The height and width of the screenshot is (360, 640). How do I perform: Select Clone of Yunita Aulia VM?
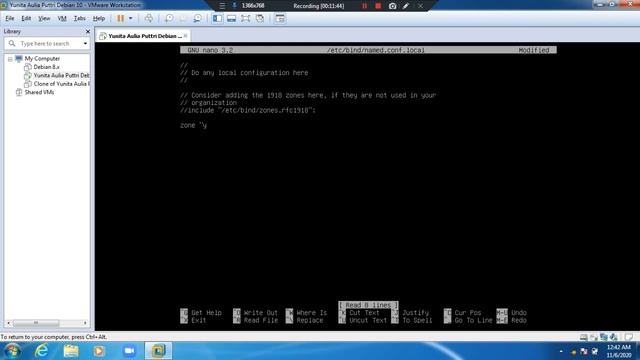[x=61, y=84]
